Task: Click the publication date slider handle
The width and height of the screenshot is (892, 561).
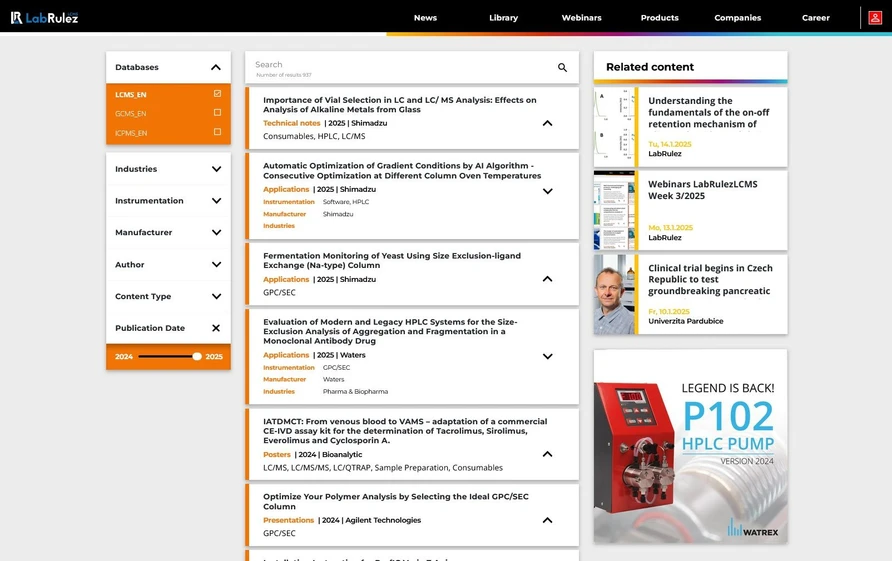Action: (x=197, y=356)
